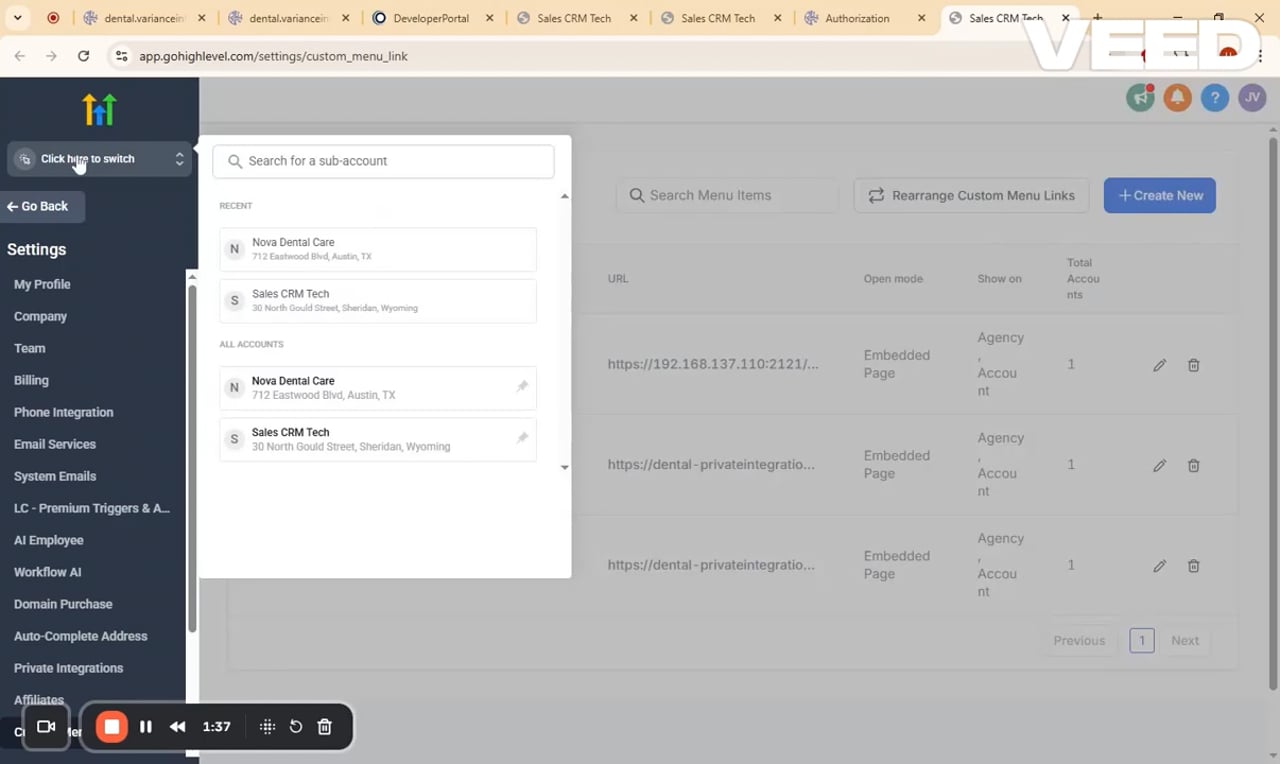Select Nova Dental Care under All Accounts
The image size is (1280, 764).
click(378, 387)
